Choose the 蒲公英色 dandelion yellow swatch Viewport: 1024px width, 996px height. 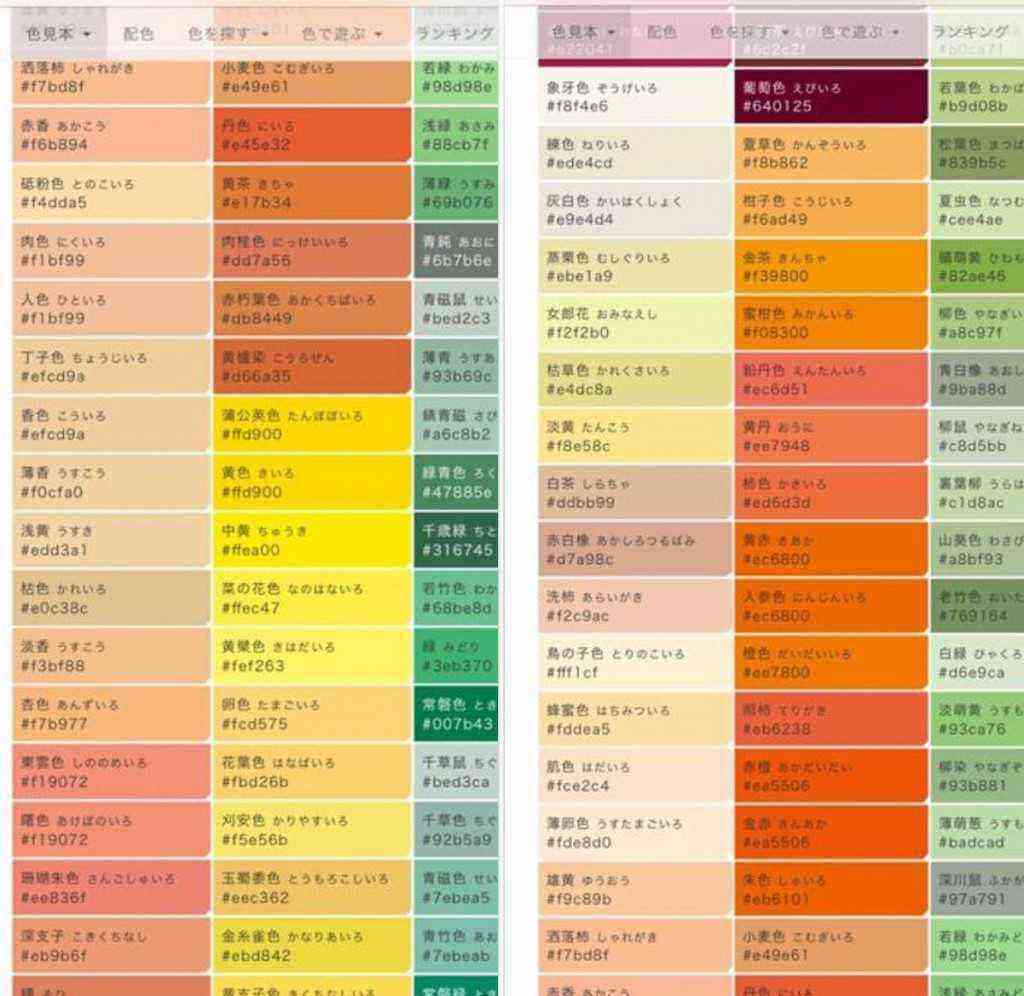coord(311,425)
